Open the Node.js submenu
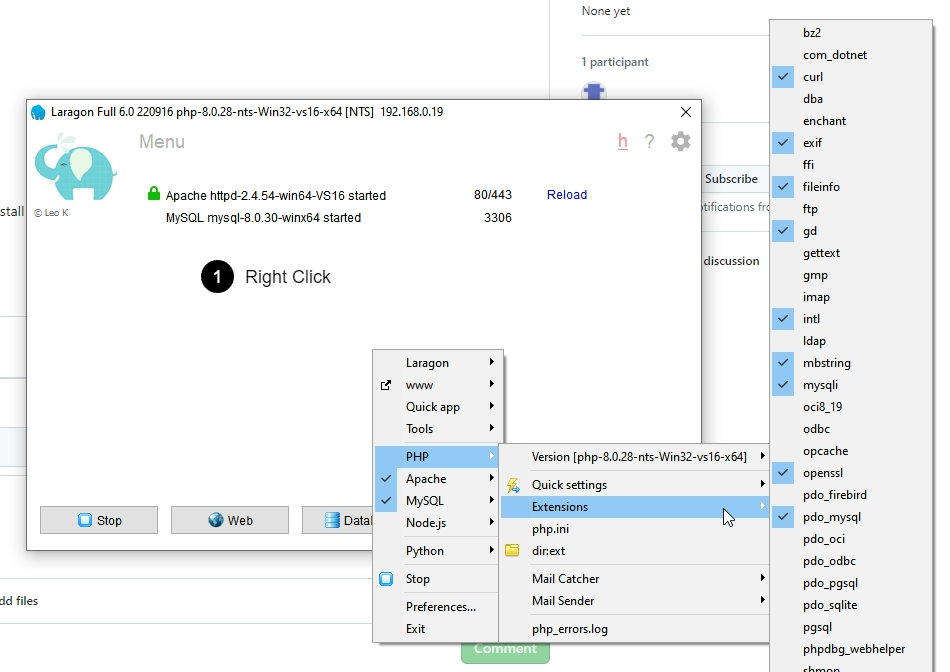This screenshot has width=950, height=672. [438, 522]
